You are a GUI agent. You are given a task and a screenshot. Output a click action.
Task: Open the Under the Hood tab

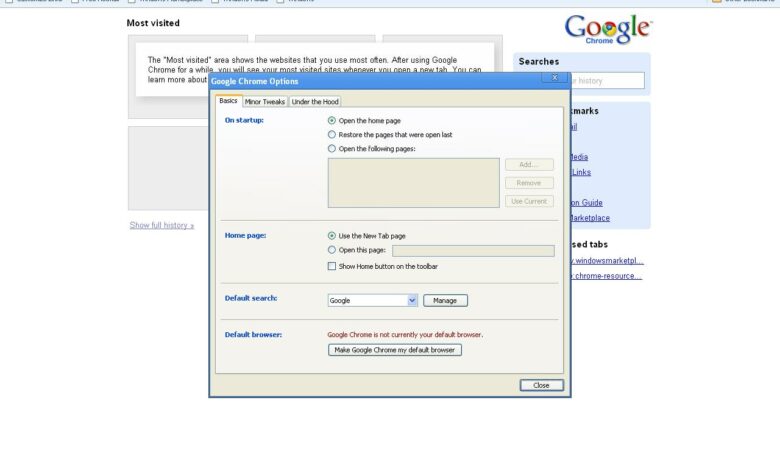tap(315, 101)
